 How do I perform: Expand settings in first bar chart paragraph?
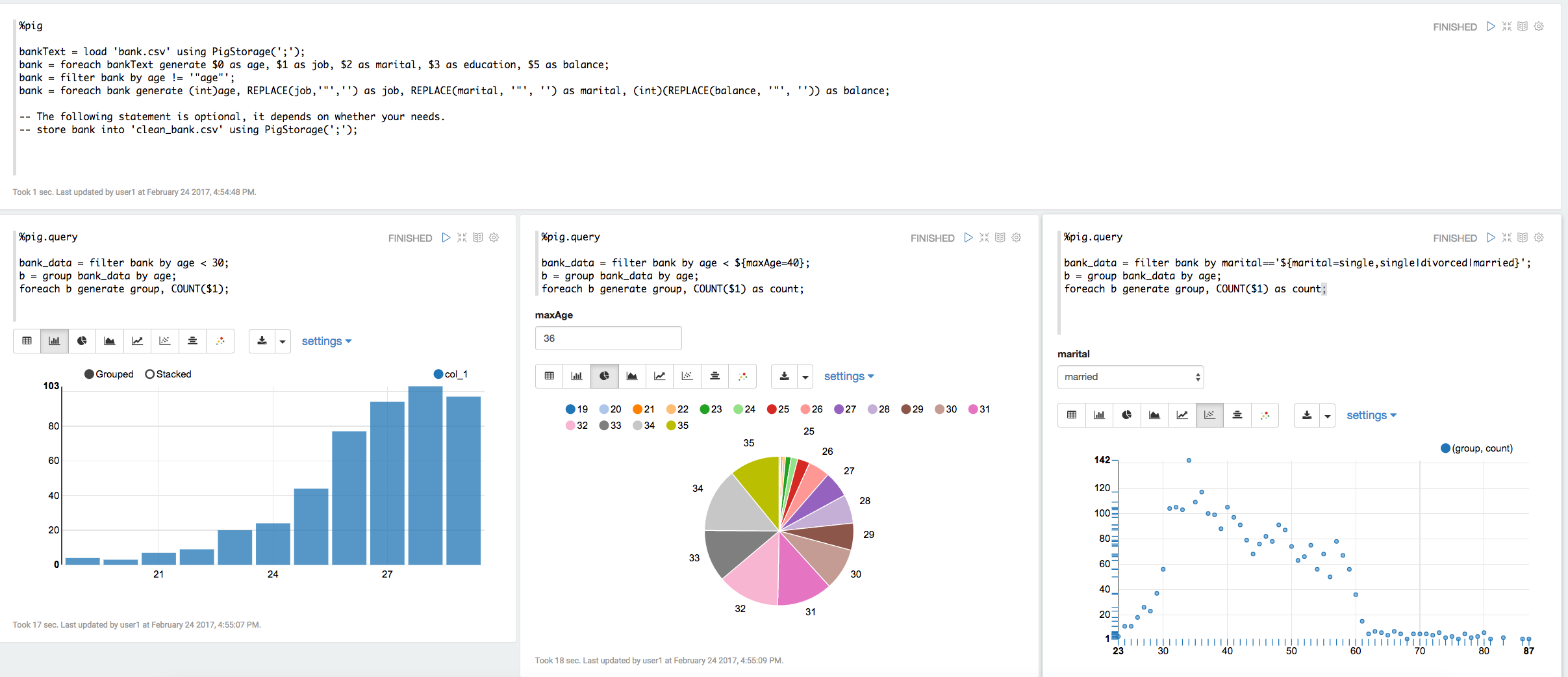point(326,341)
